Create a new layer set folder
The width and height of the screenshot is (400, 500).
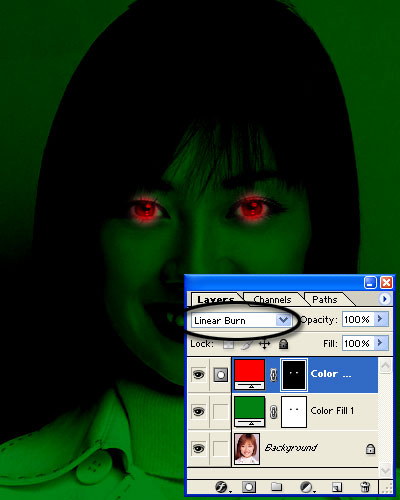[x=276, y=487]
